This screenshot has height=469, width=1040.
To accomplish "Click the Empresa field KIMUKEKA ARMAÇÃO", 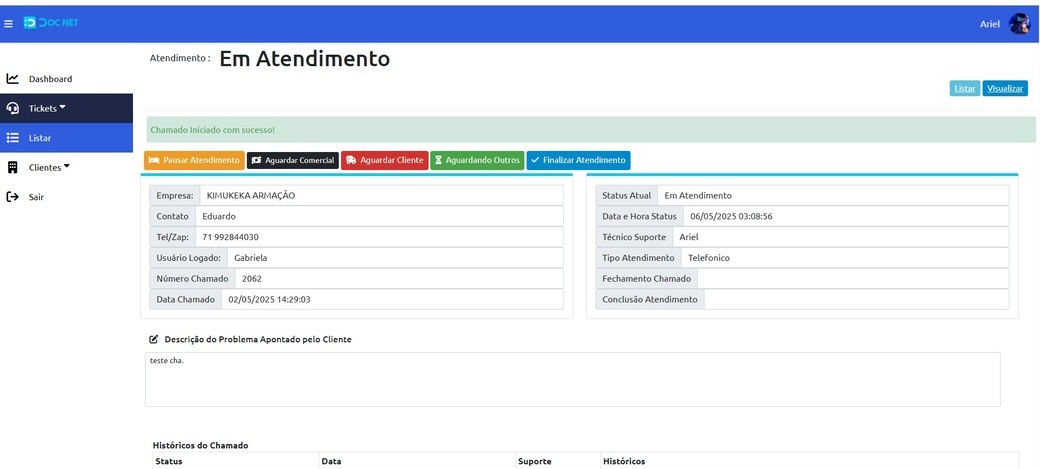I will [x=381, y=196].
